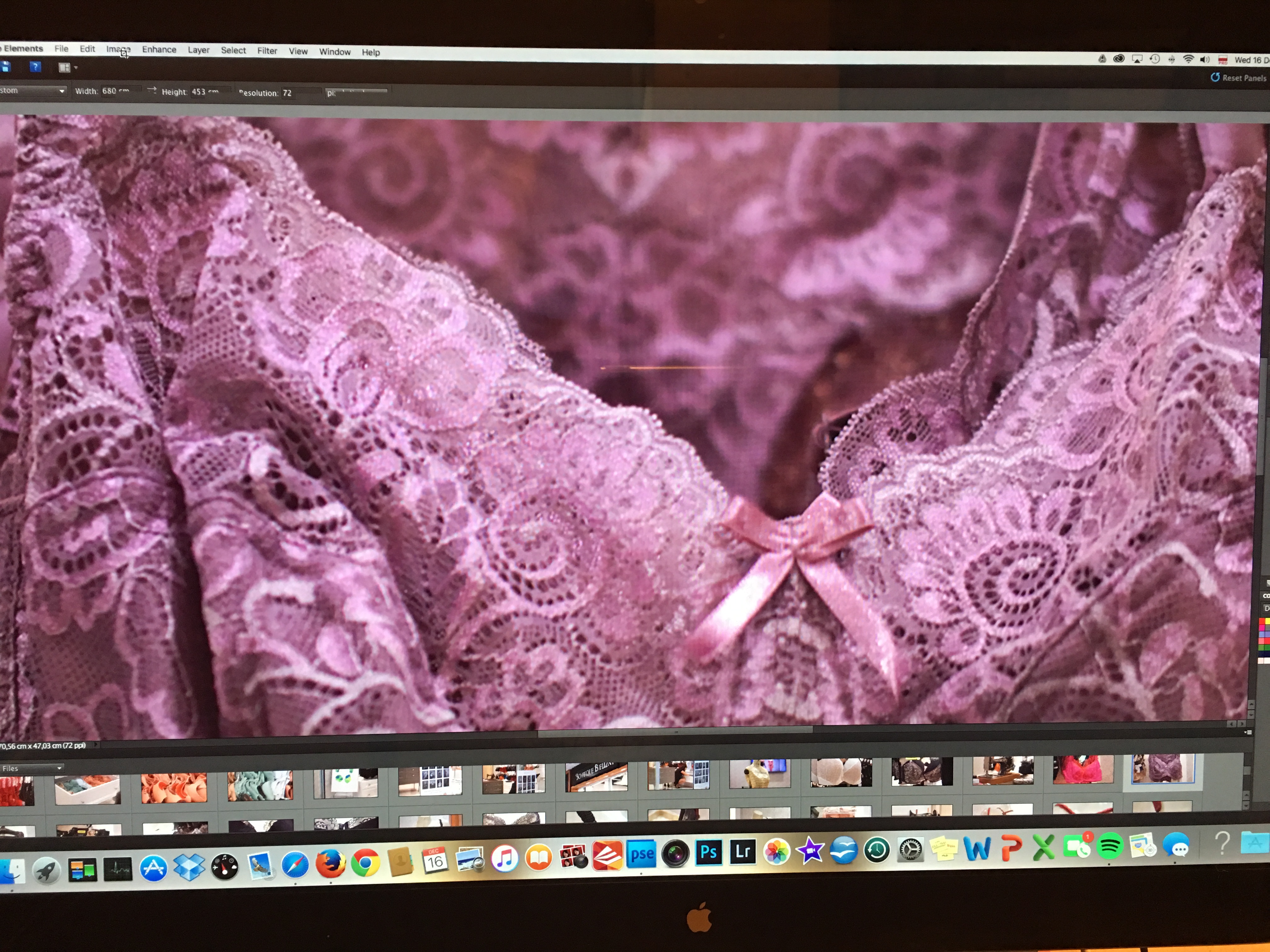Click the AirPlay display icon in the menu bar
The image size is (1270, 952).
(1137, 59)
